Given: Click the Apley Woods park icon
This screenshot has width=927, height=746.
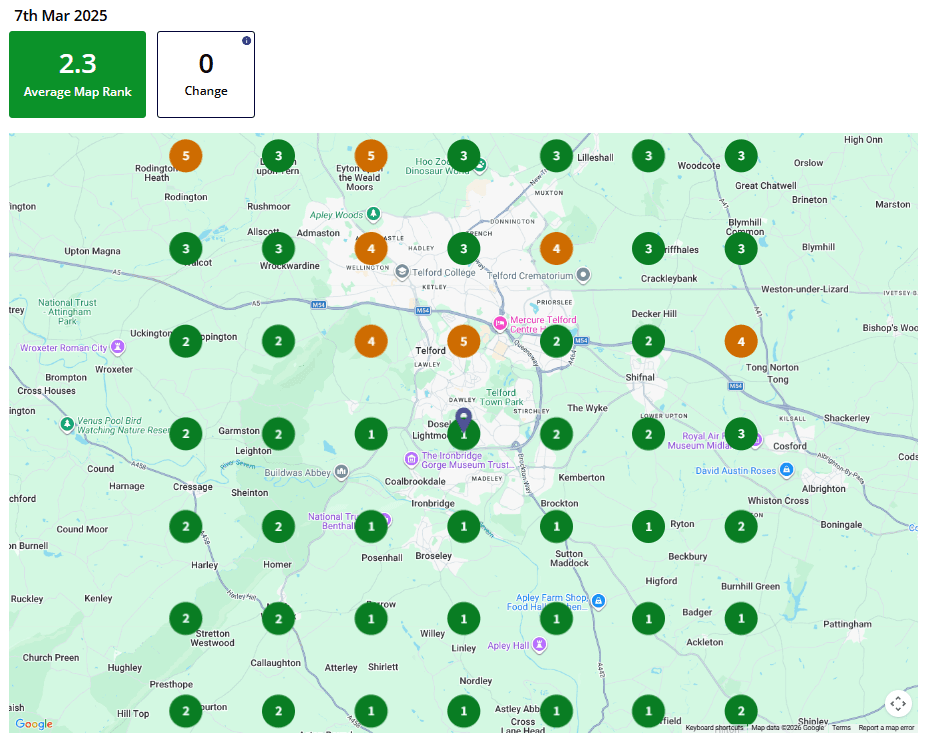Looking at the screenshot, I should pos(371,211).
